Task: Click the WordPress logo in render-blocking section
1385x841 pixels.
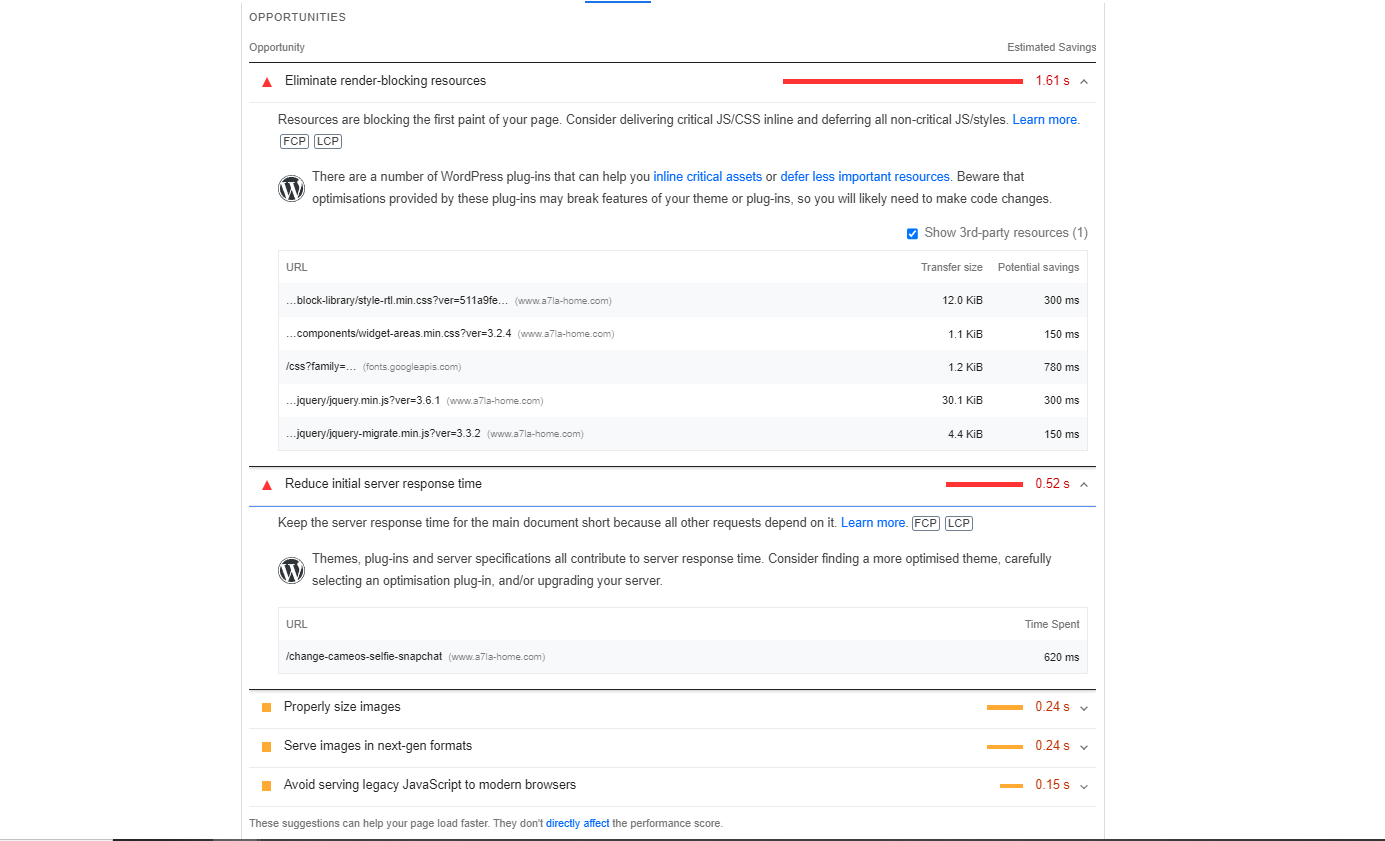Action: pyautogui.click(x=291, y=188)
